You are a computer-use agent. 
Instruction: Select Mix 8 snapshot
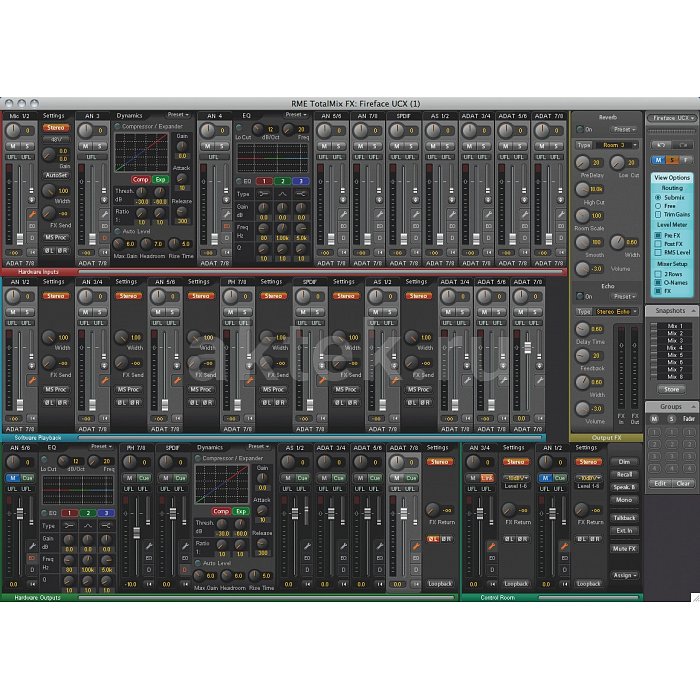click(675, 377)
